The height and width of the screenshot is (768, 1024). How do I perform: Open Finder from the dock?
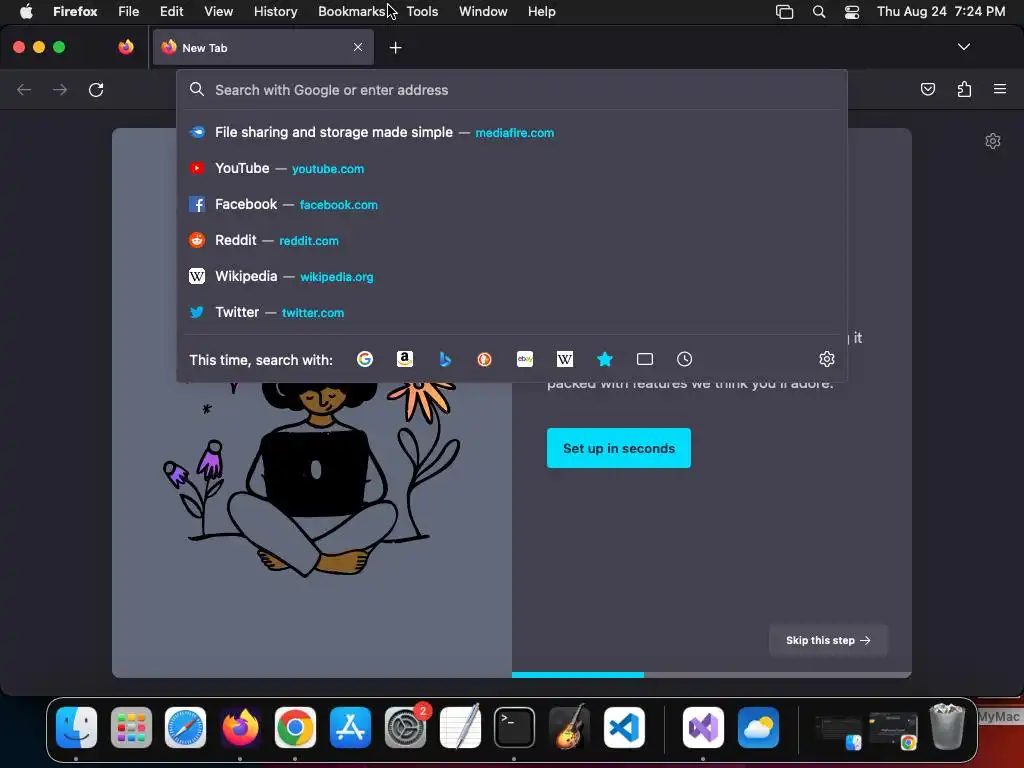coord(76,728)
